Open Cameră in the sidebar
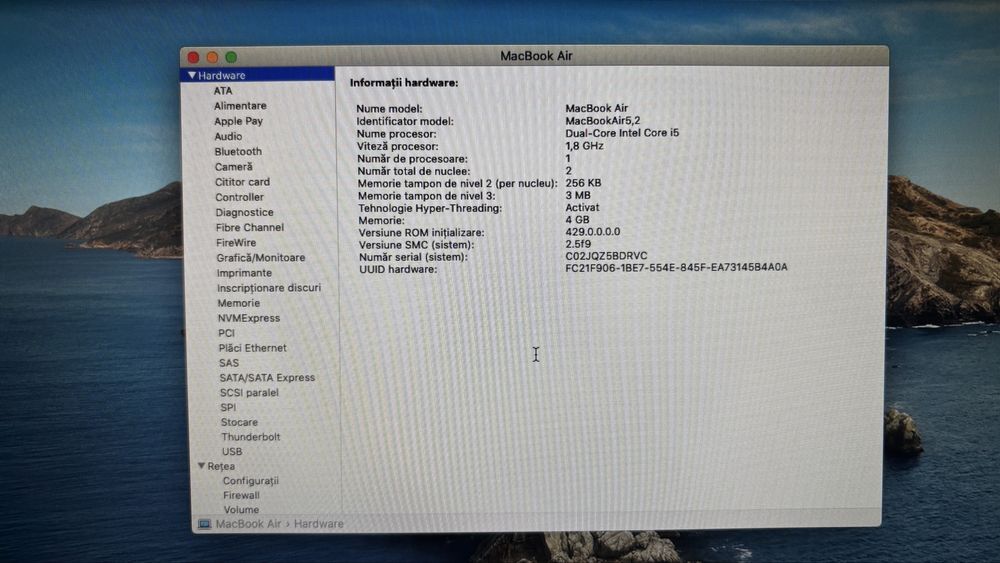This screenshot has width=1000, height=563. [x=233, y=167]
